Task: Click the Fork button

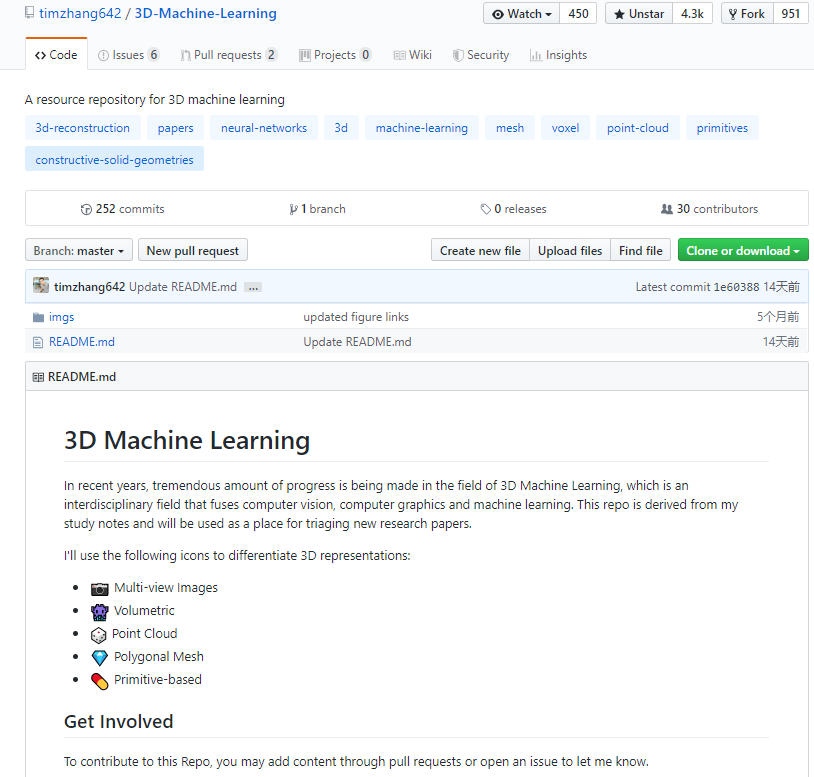Action: coord(747,14)
